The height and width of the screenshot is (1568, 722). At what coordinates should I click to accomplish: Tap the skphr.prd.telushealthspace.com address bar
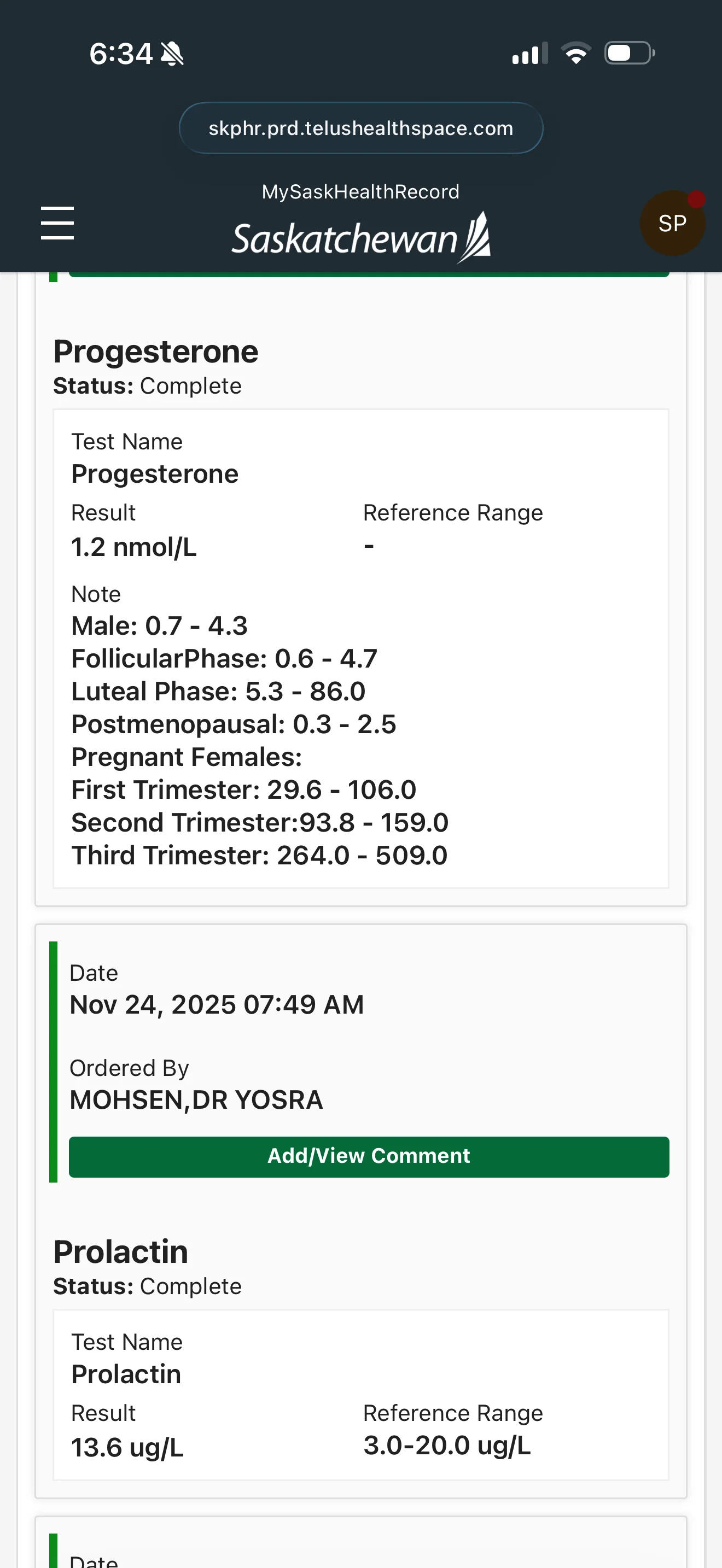click(361, 128)
